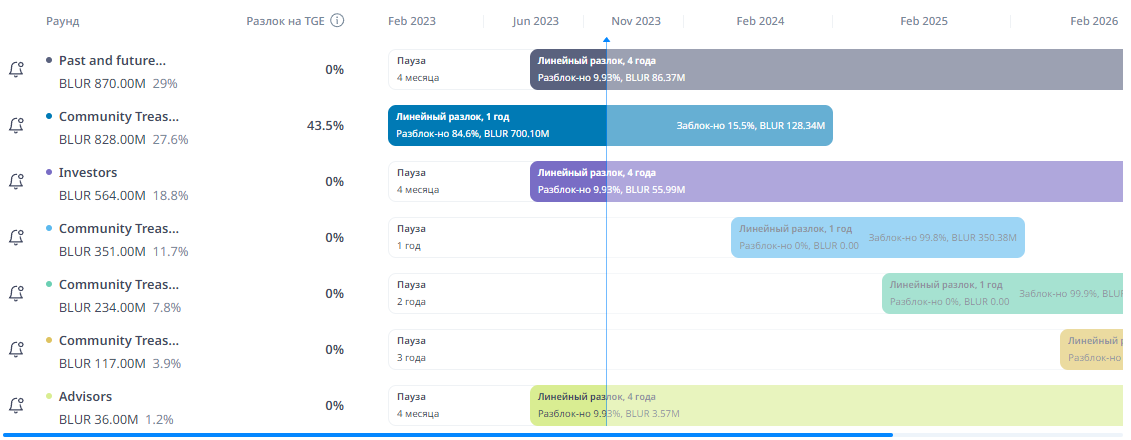Screen dimensions: 1131x440
Task: Click the light green color dot beside Advisors
Action: pyautogui.click(x=49, y=395)
